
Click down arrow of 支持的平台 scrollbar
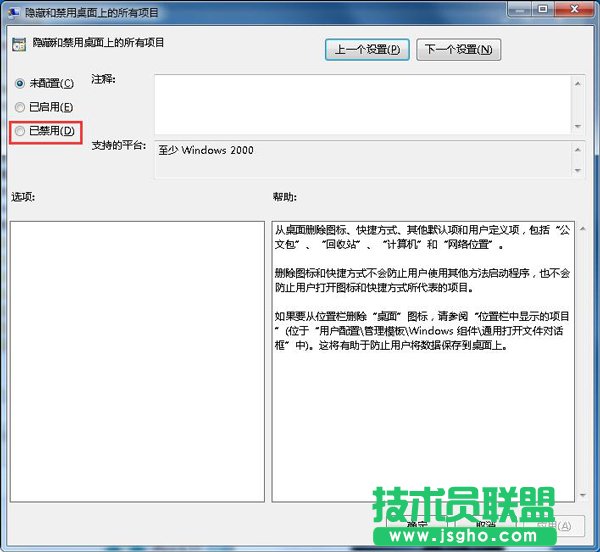(578, 170)
